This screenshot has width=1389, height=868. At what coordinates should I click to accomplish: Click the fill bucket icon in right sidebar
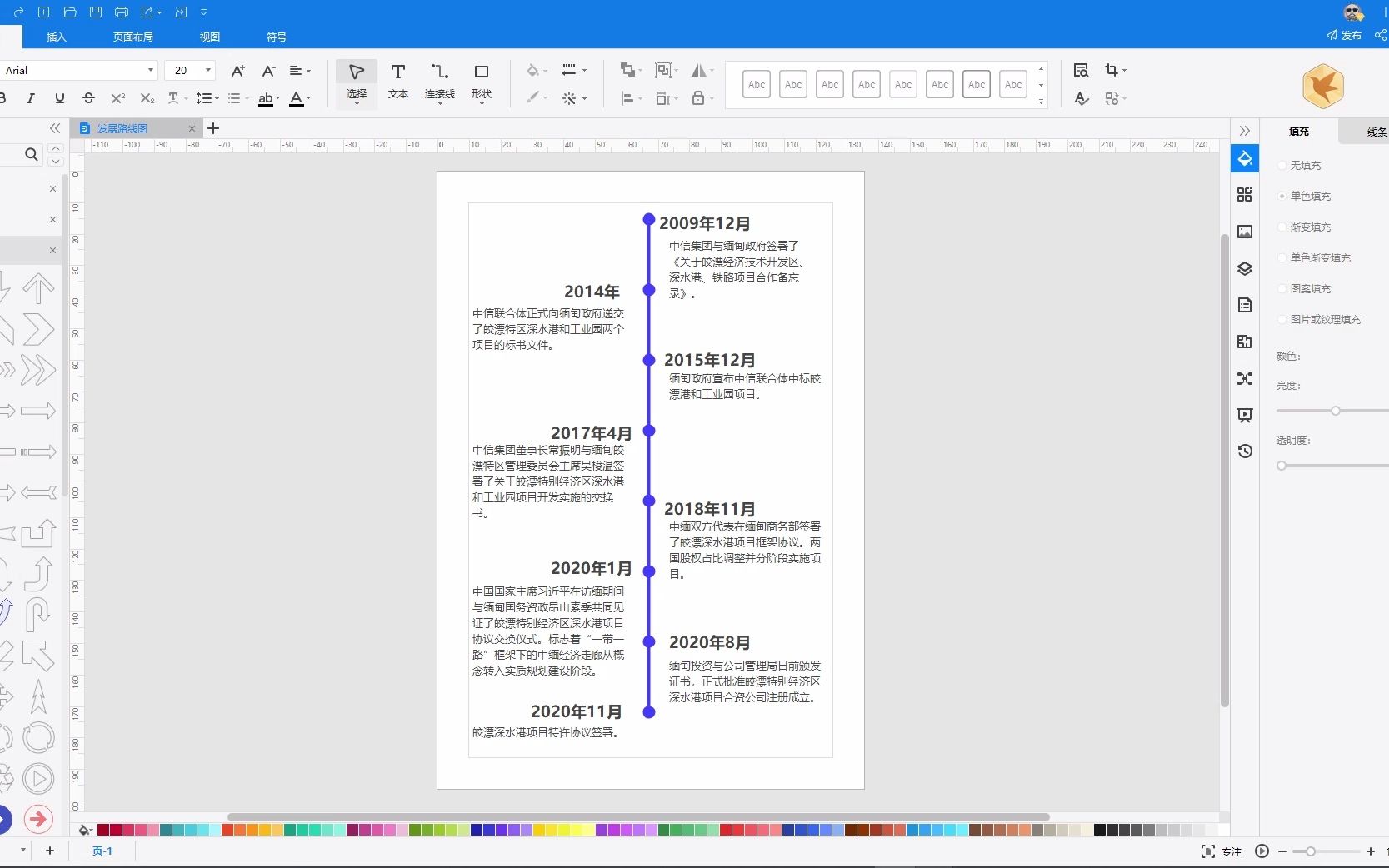tap(1245, 158)
